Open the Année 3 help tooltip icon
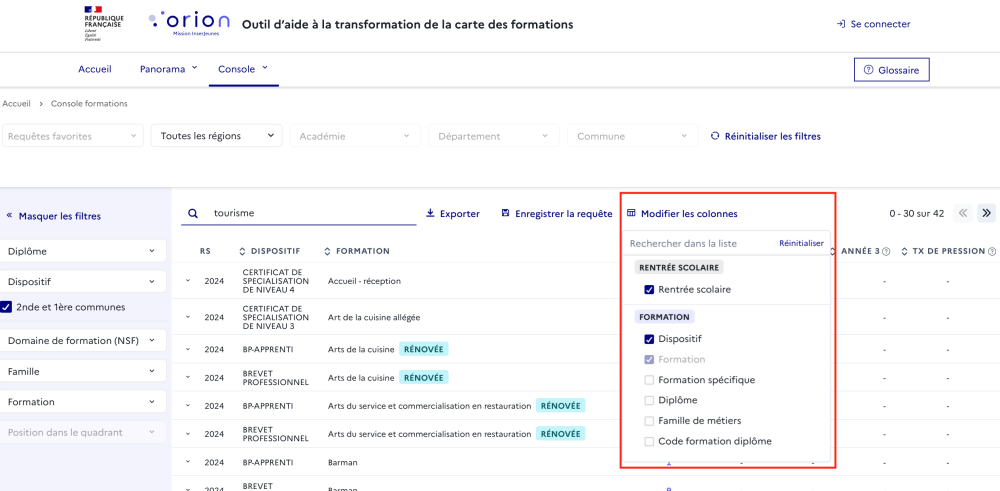The height and width of the screenshot is (491, 1000). pos(886,251)
